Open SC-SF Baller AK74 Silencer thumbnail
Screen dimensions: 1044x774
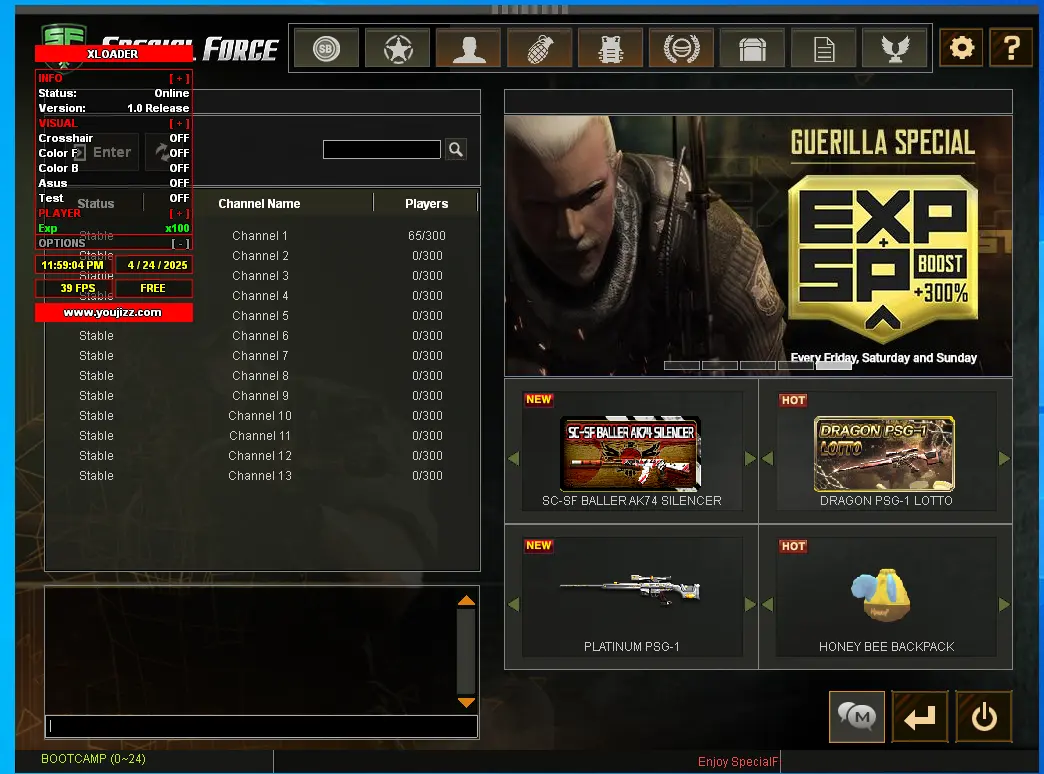click(x=631, y=454)
